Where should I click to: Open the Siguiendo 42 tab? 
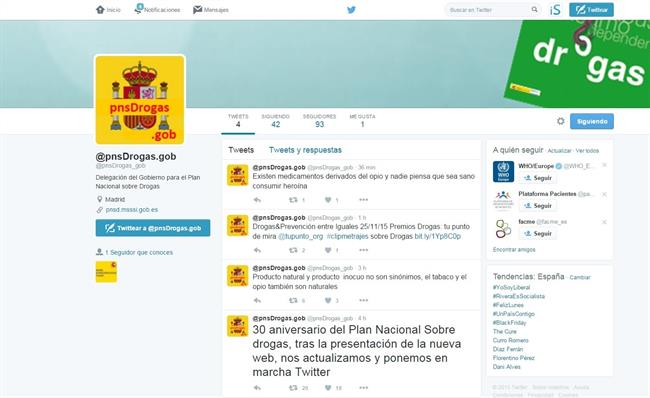[275, 121]
